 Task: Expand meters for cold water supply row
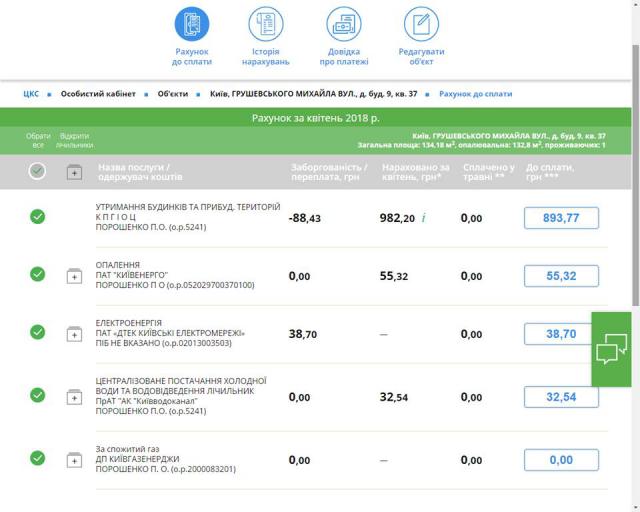(74, 397)
